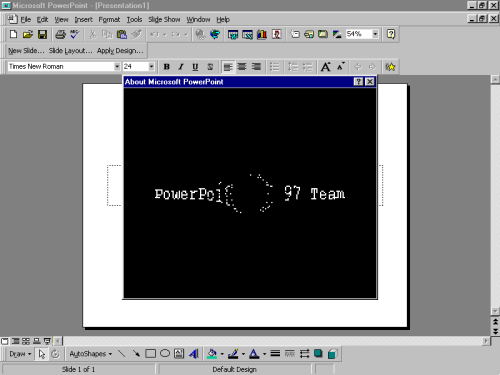Set left text alignment
Screen dimensions: 500x375
tap(228, 67)
